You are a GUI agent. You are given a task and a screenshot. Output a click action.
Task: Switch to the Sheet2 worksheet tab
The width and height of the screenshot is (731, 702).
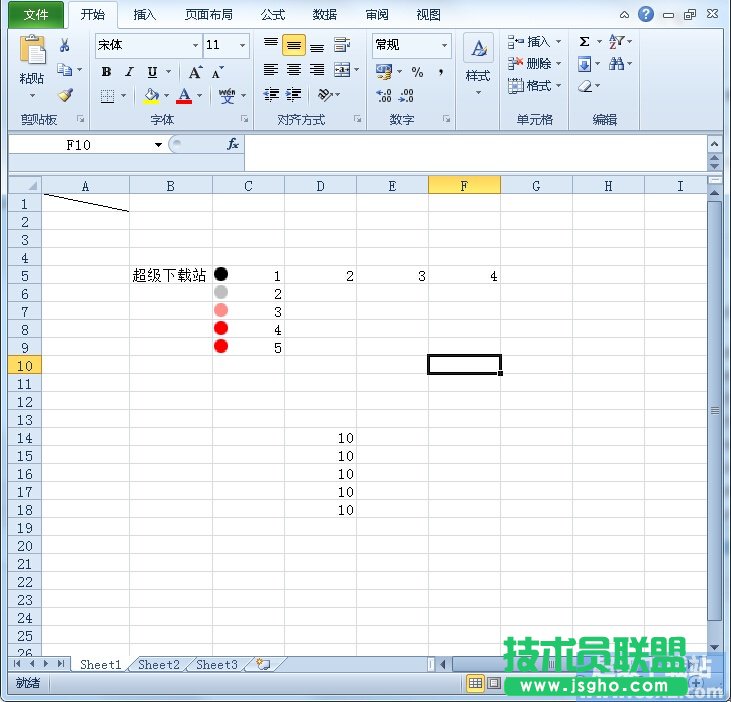pyautogui.click(x=159, y=664)
